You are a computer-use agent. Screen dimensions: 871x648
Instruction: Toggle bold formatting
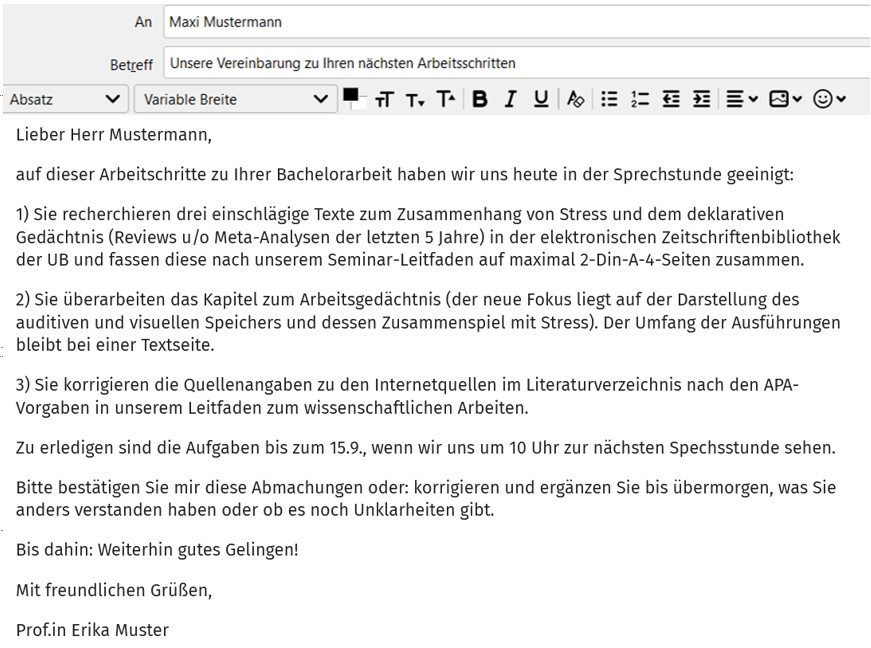(x=480, y=99)
